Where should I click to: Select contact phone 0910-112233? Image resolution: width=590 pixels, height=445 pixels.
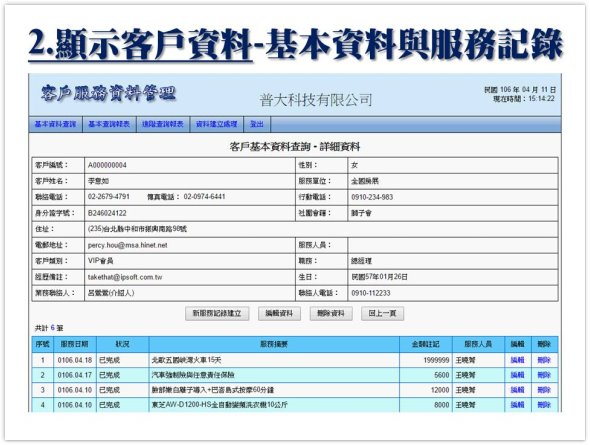tap(371, 293)
